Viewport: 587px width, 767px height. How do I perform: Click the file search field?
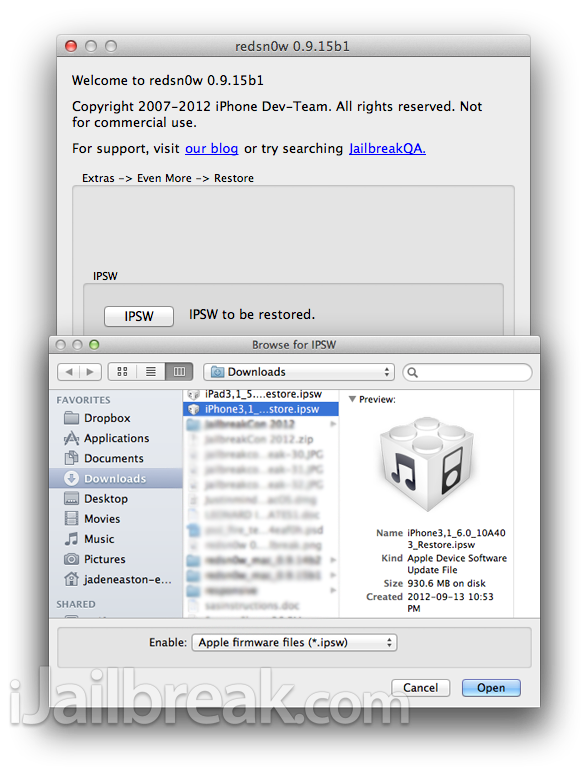coord(467,372)
